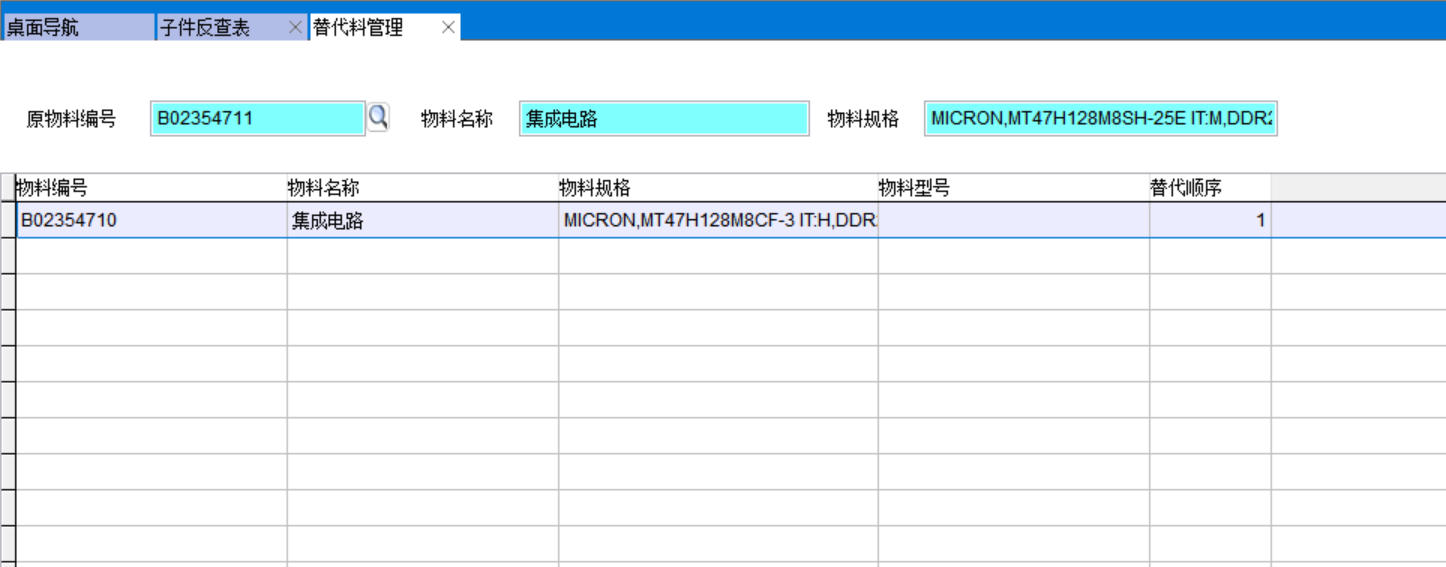Click the row selector of the B02354710 row
This screenshot has height=567, width=1446.
8,221
